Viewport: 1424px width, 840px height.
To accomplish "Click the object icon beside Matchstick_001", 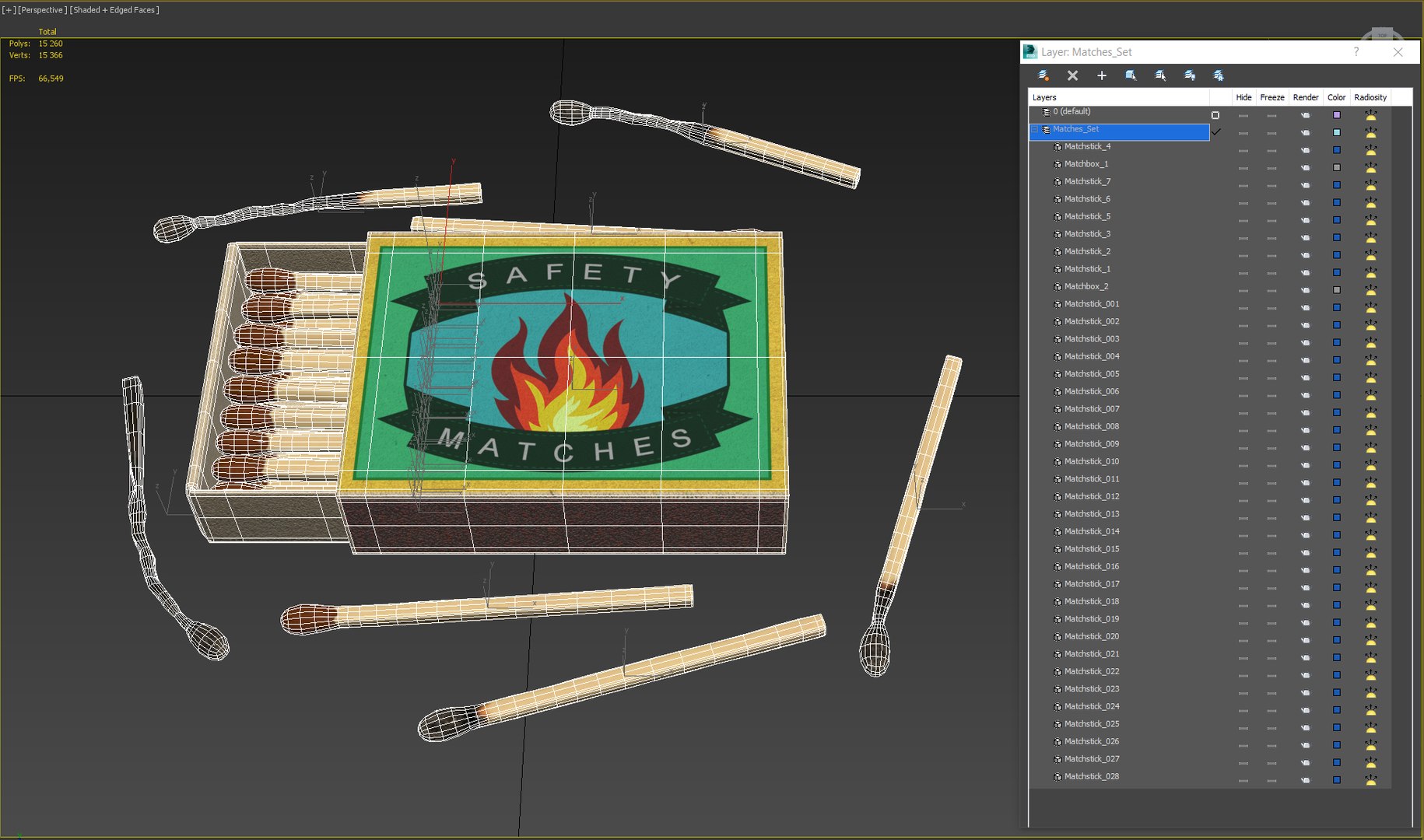I will pyautogui.click(x=1057, y=304).
